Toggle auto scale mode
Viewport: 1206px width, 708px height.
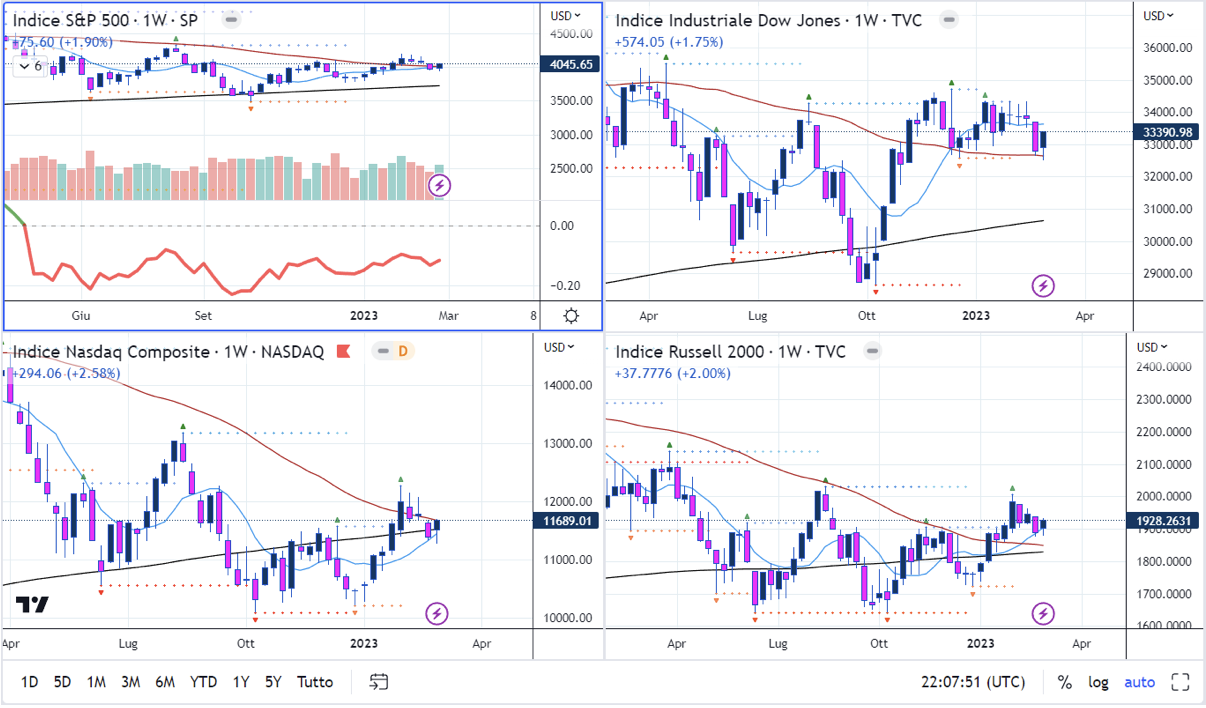point(1140,682)
